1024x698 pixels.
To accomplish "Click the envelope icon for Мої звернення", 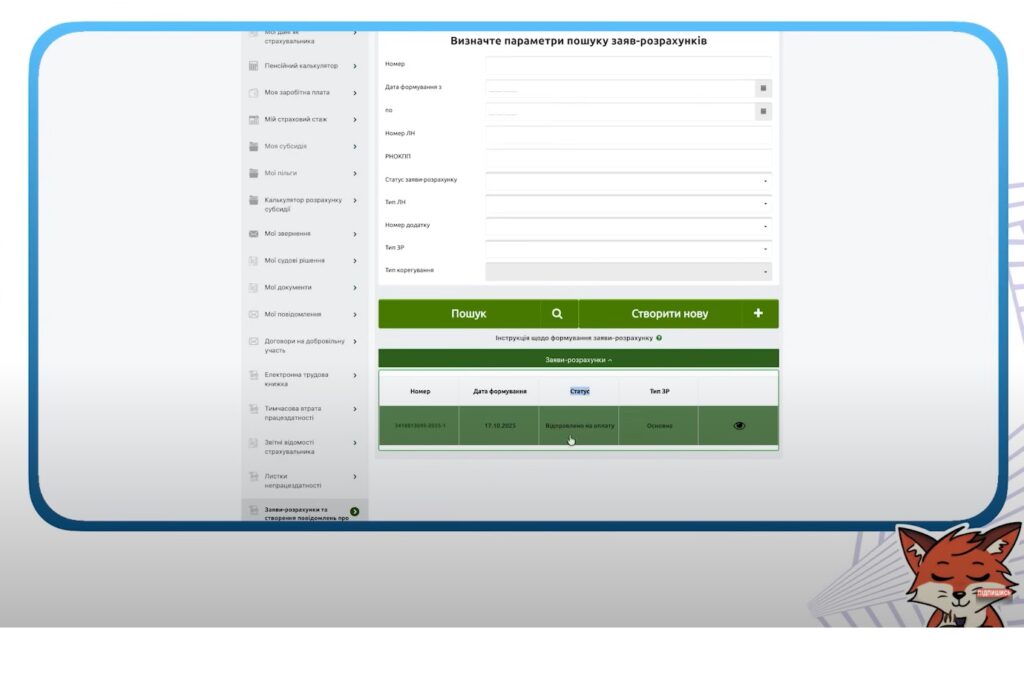I will 254,234.
